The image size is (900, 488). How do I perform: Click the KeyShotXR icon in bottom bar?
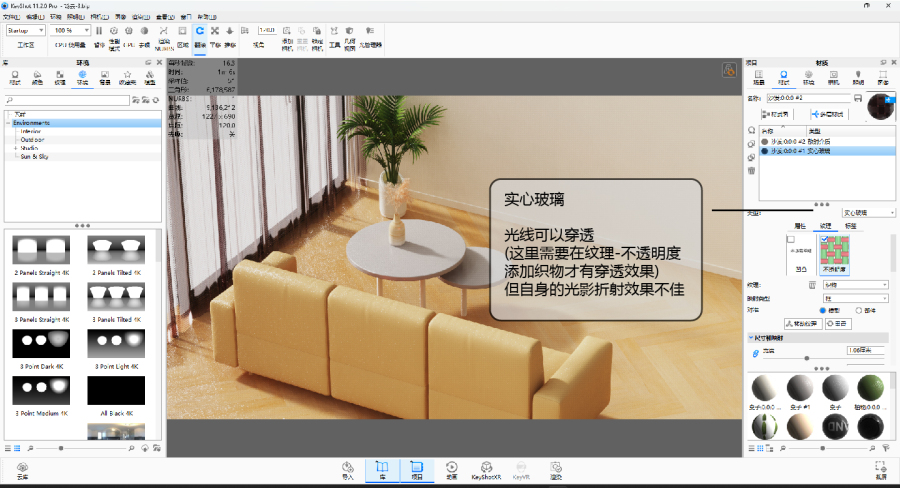click(x=487, y=469)
